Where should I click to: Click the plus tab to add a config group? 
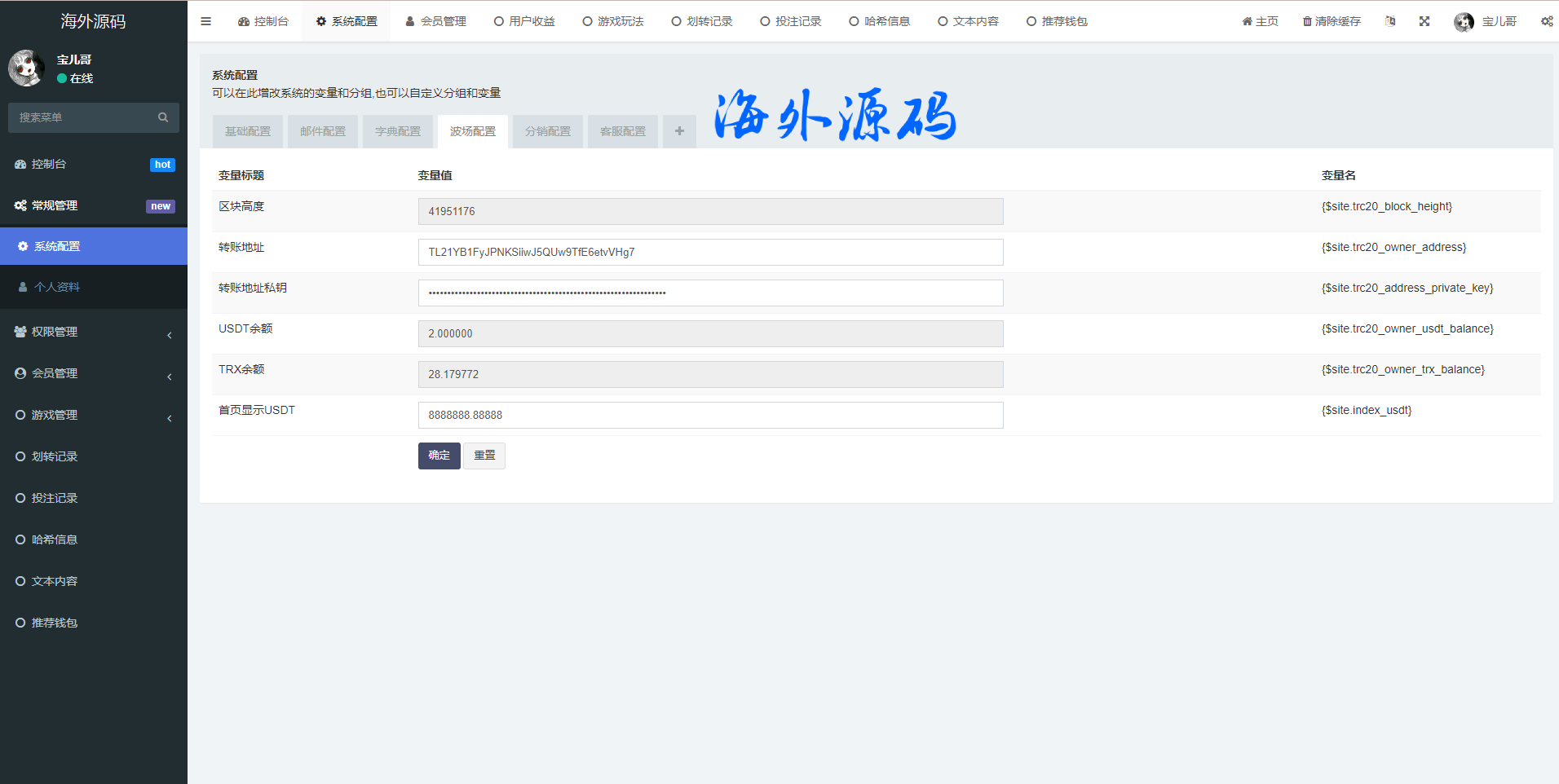coord(679,131)
